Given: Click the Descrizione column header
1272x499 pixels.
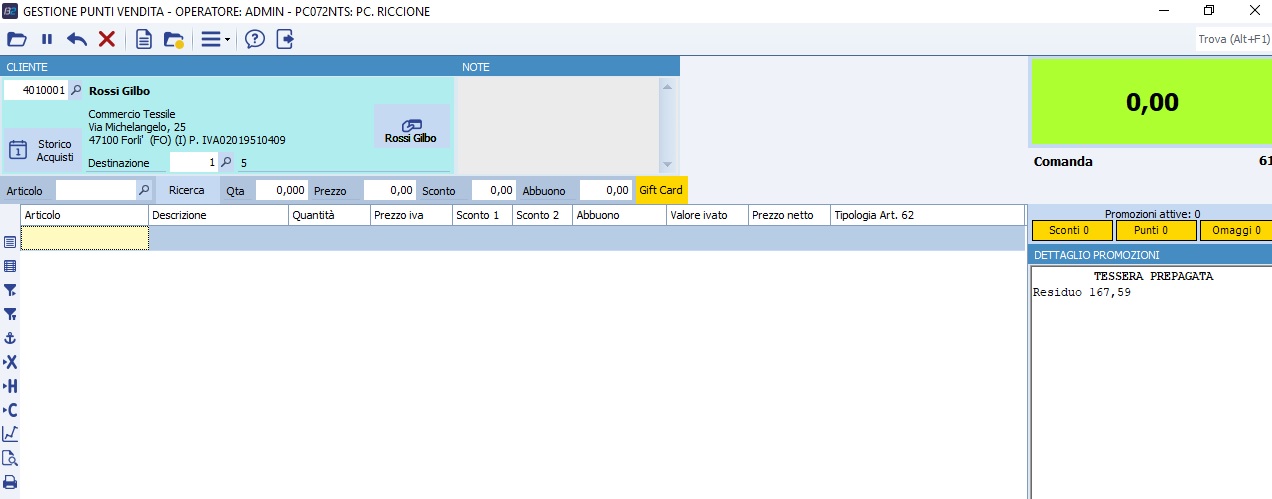Looking at the screenshot, I should point(219,215).
